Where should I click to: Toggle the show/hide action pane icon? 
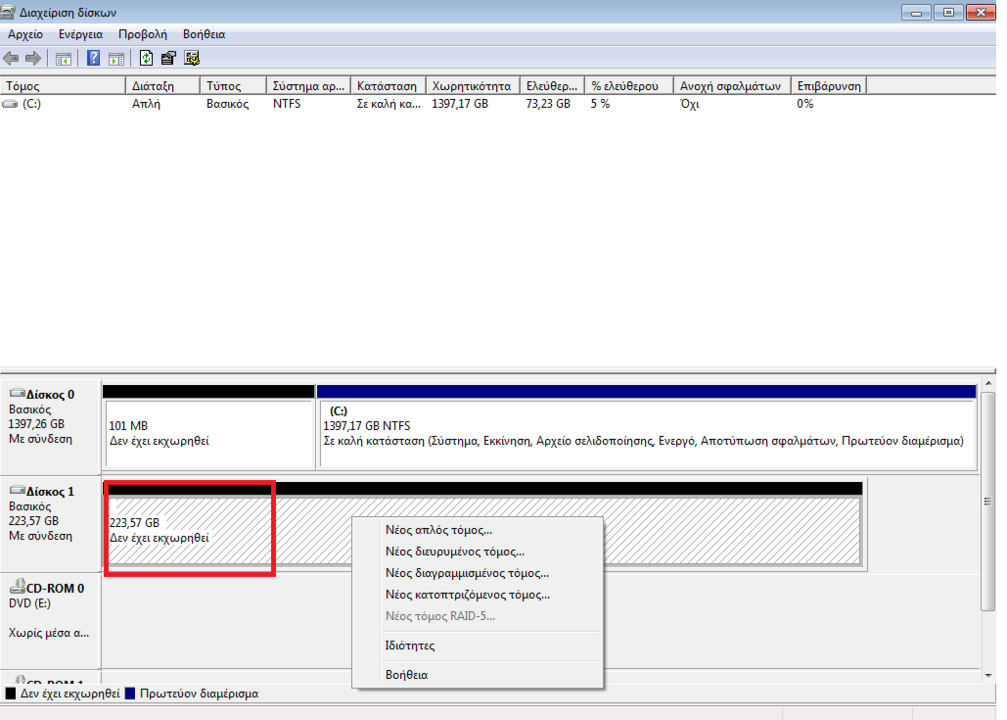pyautogui.click(x=116, y=59)
